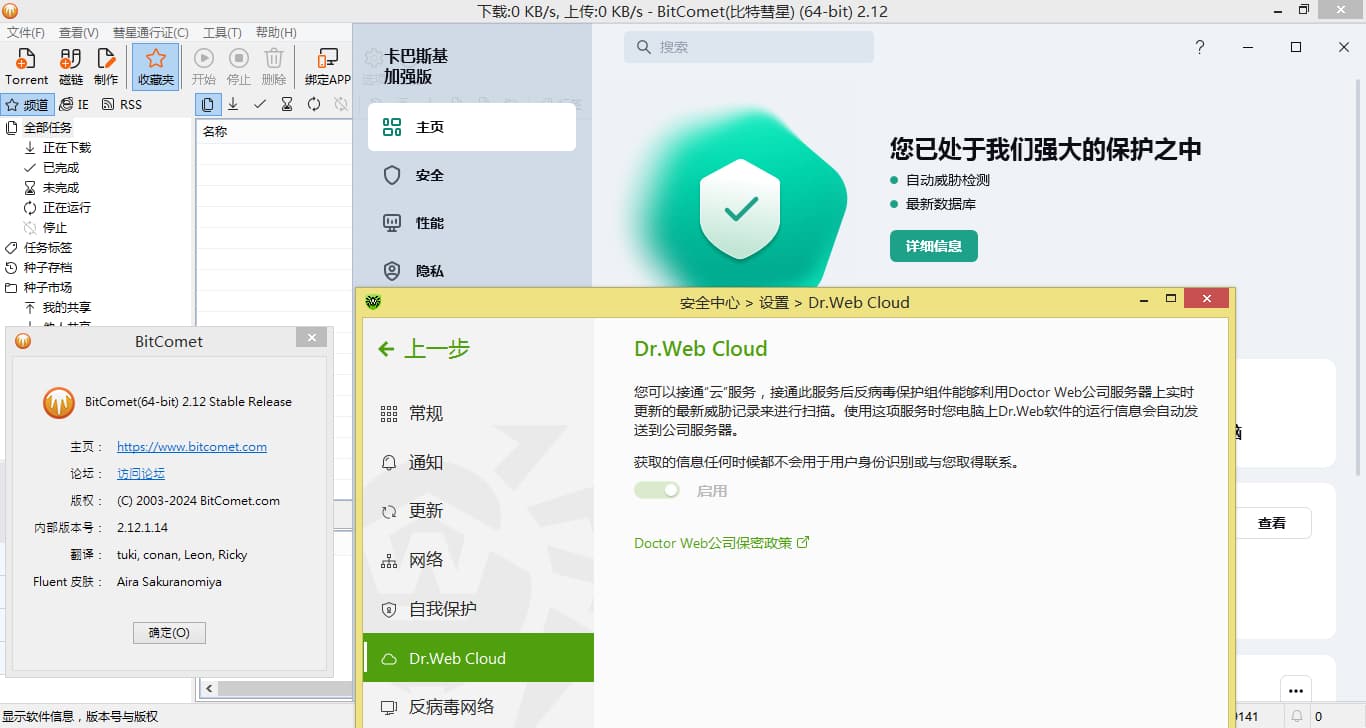Viewport: 1366px width, 728px height.
Task: Select the all-tasks document filter icon above 名称
Action: pyautogui.click(x=207, y=104)
